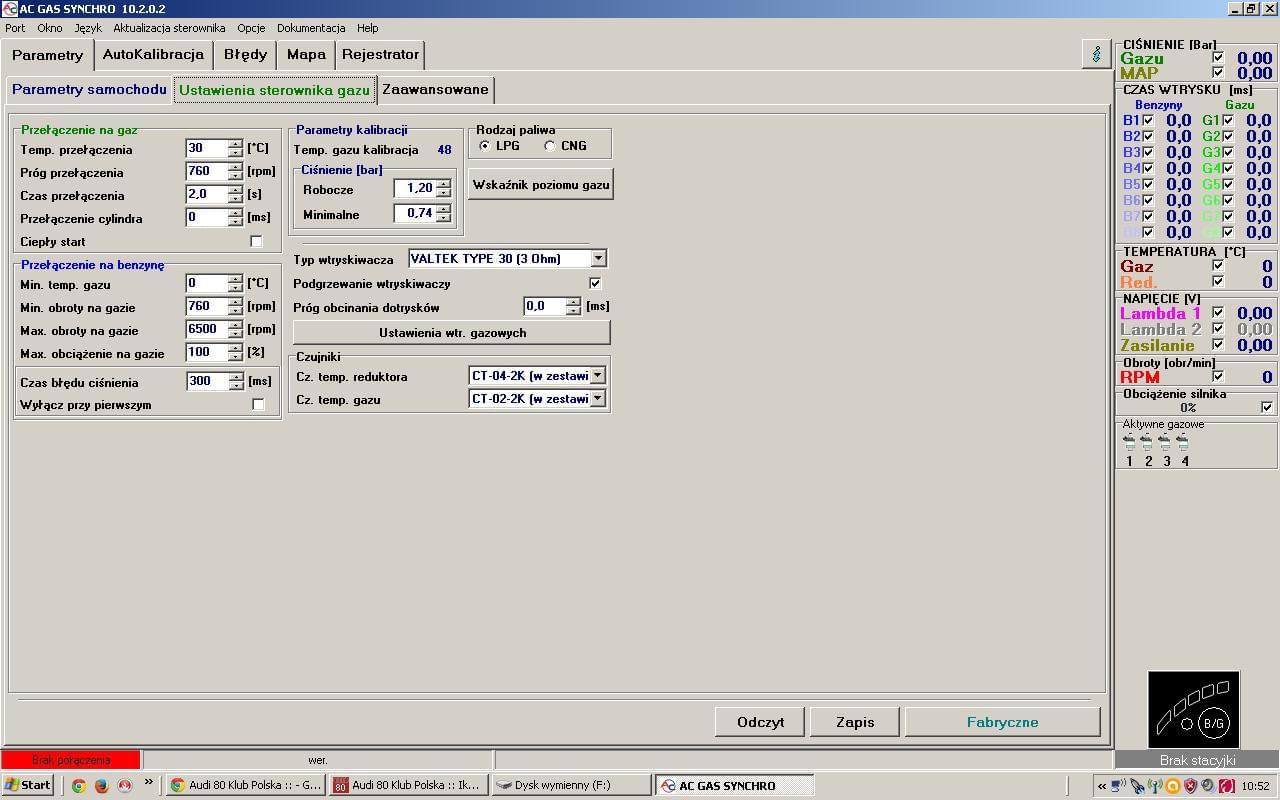Switch to the Błędy tab
Screen dimensions: 1280x800
point(245,54)
